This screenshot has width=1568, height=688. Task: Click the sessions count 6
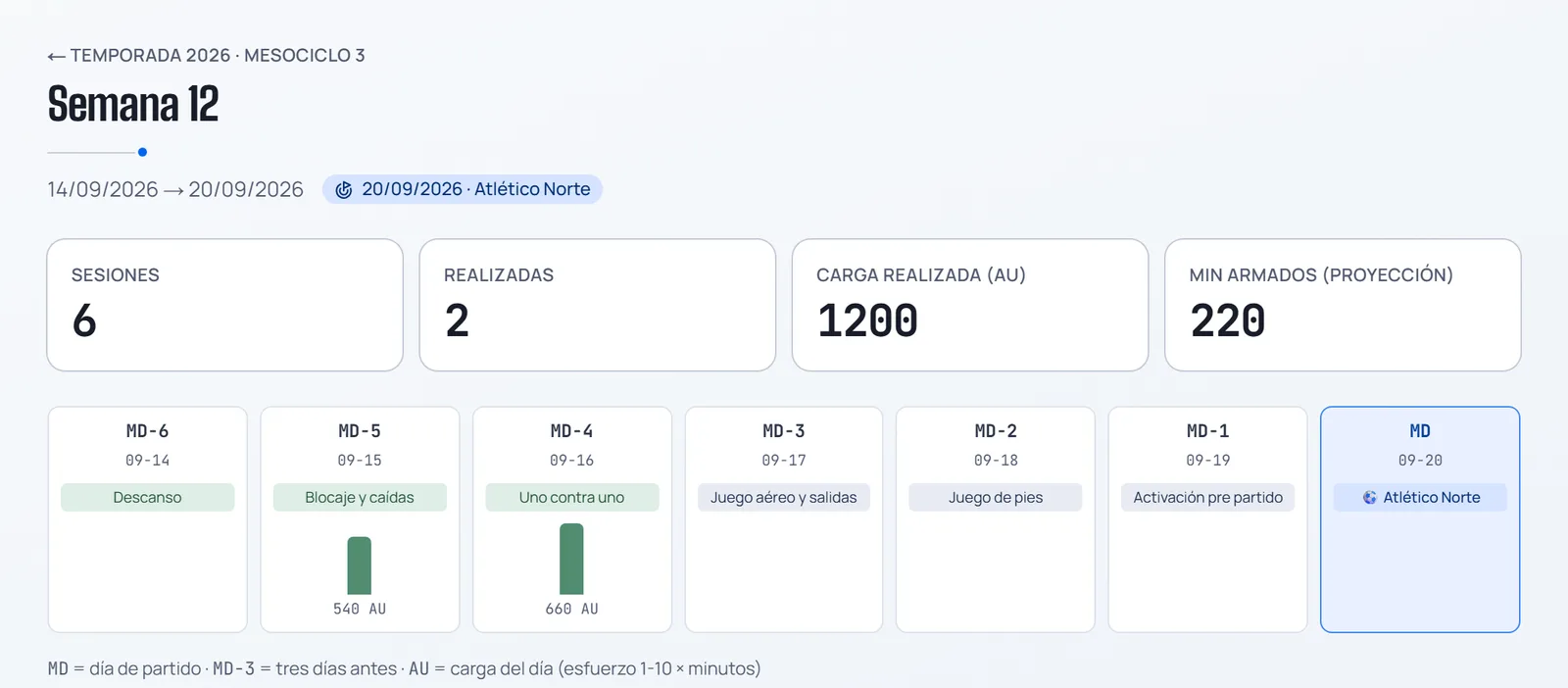coord(84,321)
